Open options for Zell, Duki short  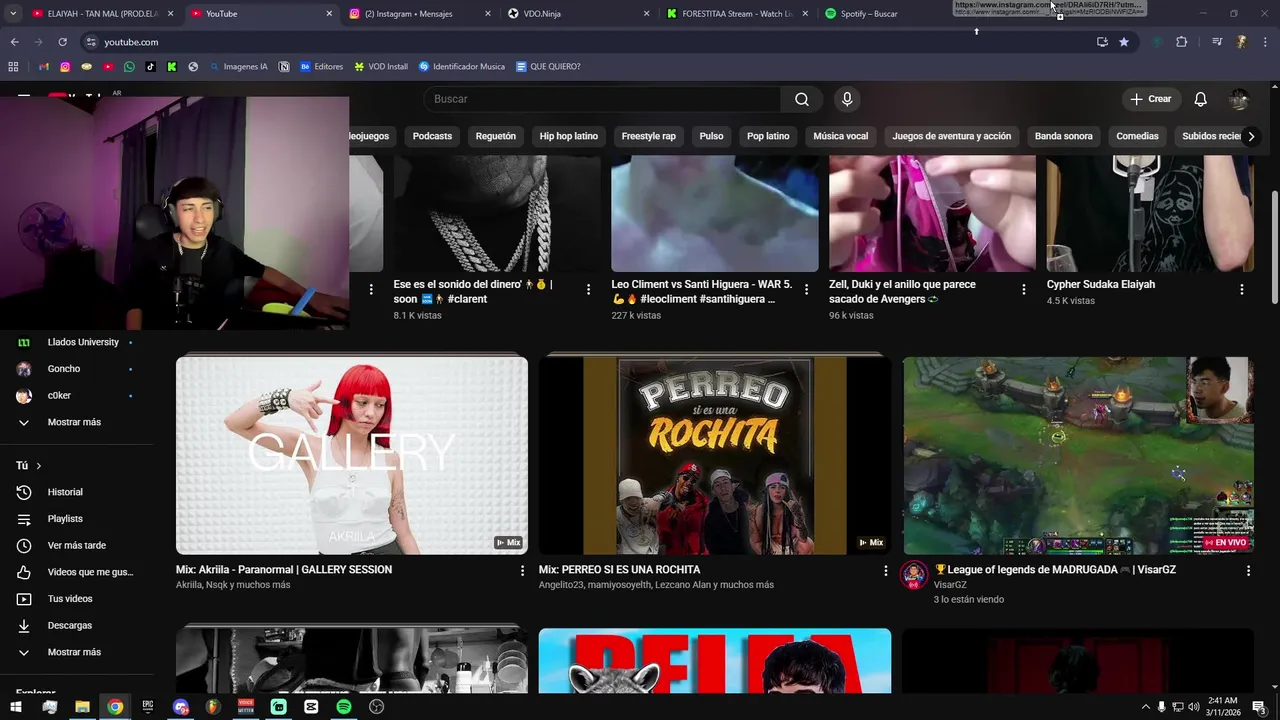click(x=1023, y=289)
